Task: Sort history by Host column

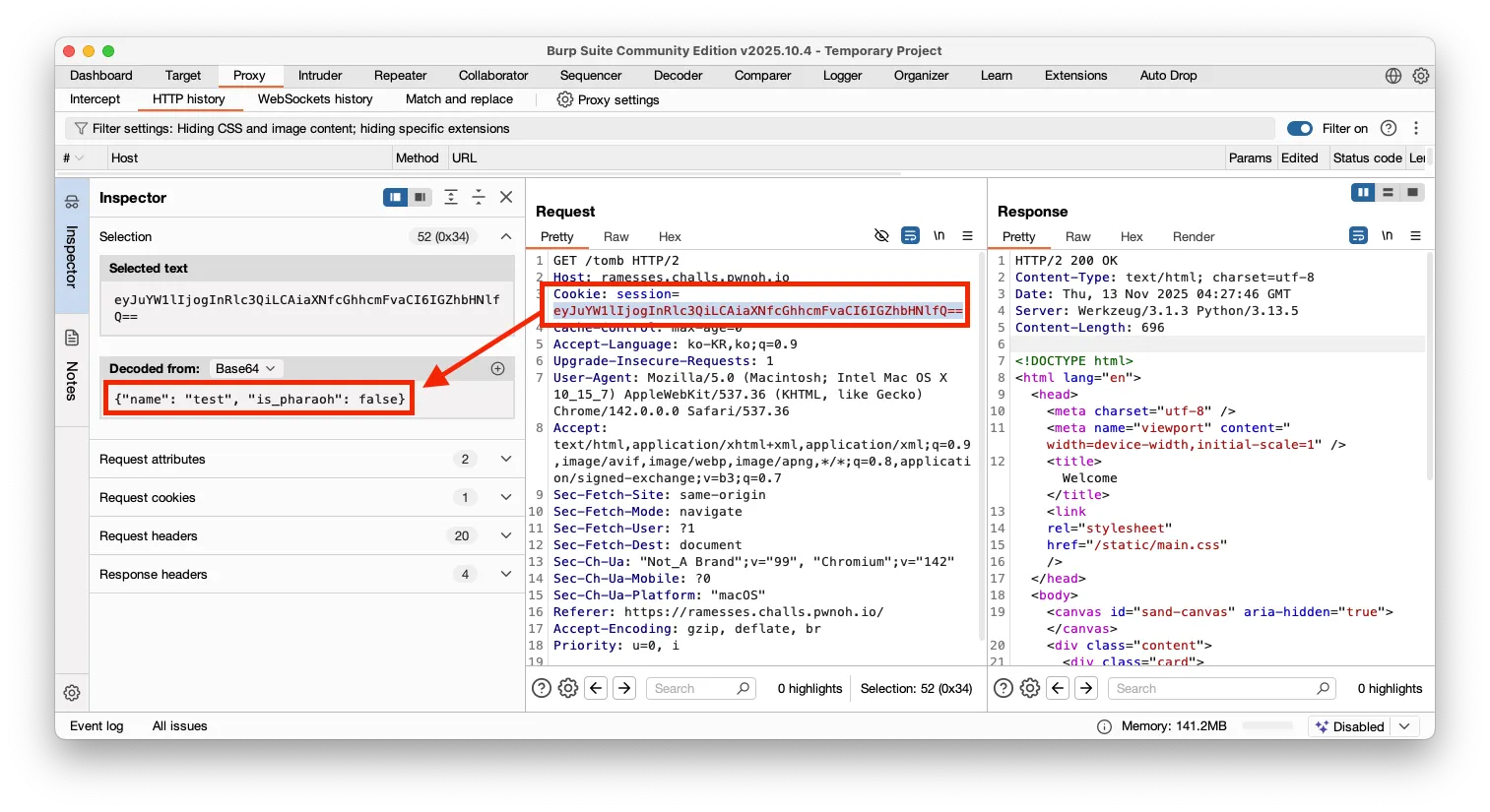Action: 250,157
